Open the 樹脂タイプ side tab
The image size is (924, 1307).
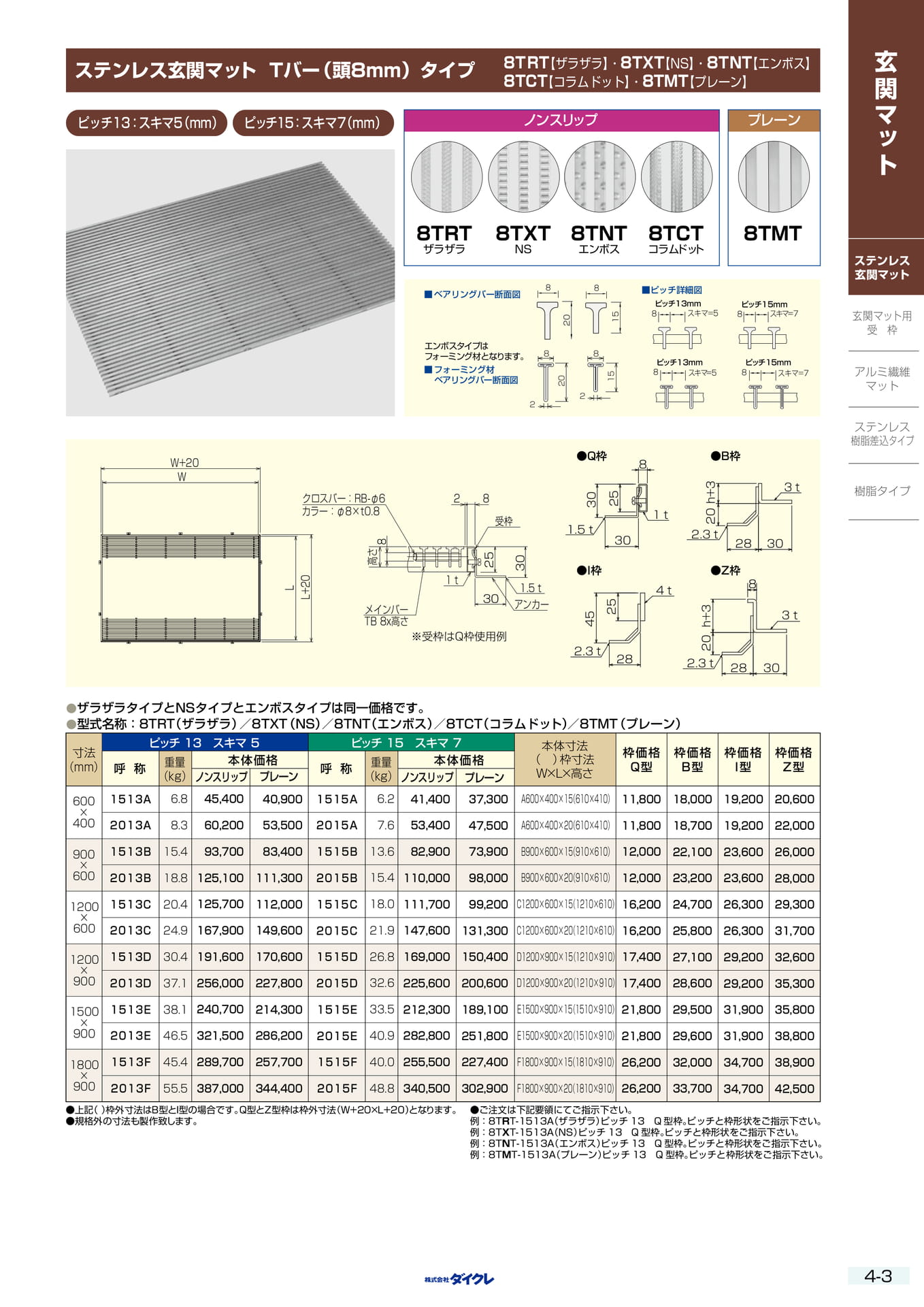(882, 491)
